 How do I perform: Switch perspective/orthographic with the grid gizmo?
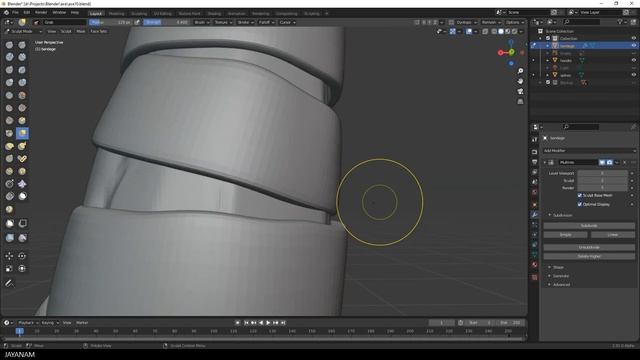pyautogui.click(x=520, y=102)
